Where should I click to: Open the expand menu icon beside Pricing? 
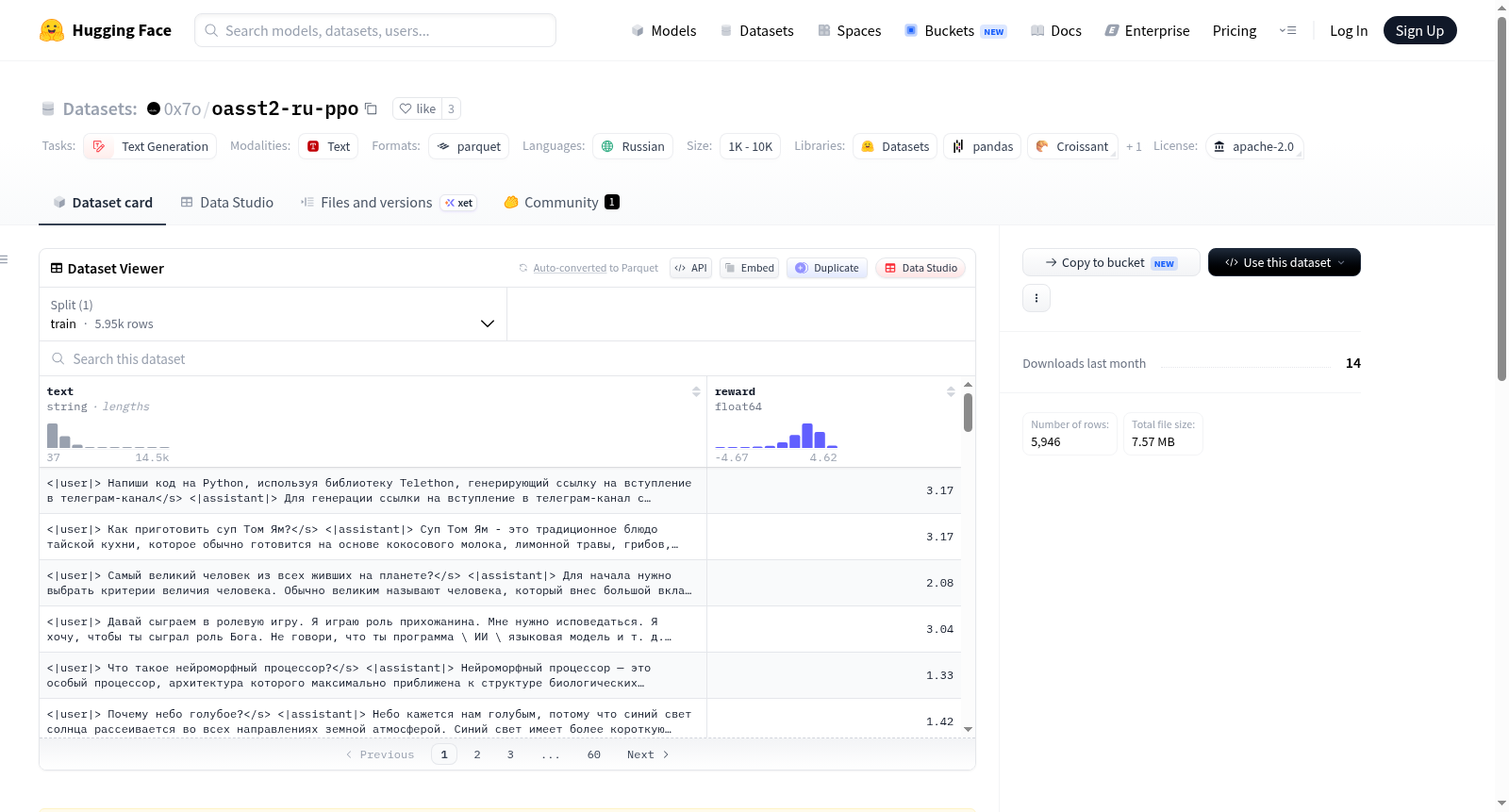(x=1287, y=30)
